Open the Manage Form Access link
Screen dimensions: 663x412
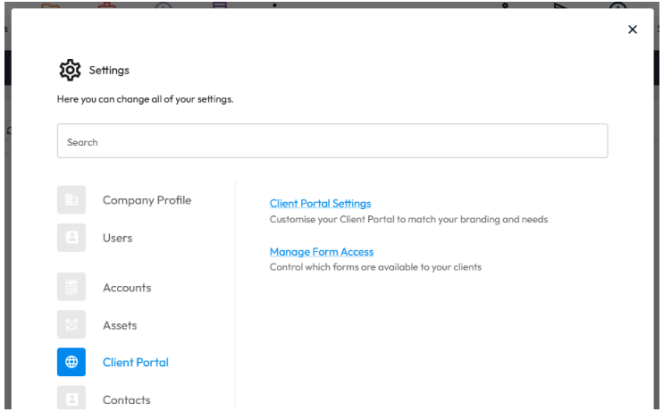coord(321,252)
